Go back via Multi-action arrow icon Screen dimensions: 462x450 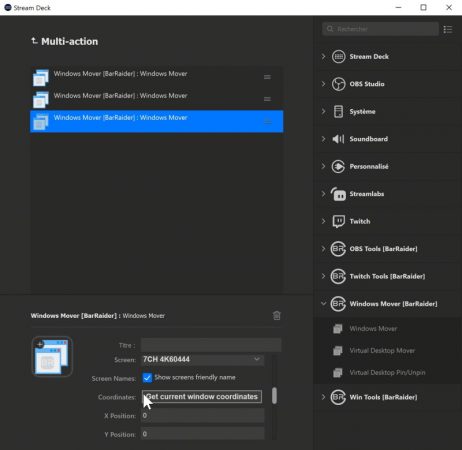34,41
